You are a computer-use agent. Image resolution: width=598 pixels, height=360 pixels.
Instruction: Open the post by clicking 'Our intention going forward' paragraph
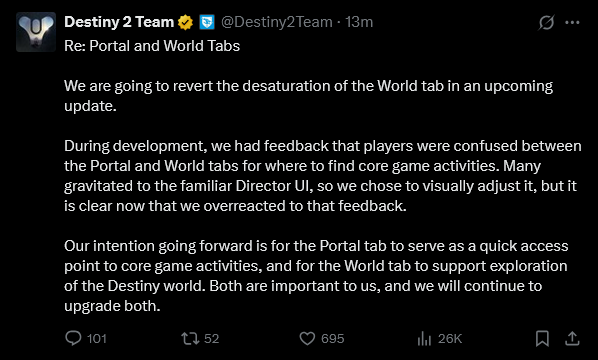tap(316, 276)
